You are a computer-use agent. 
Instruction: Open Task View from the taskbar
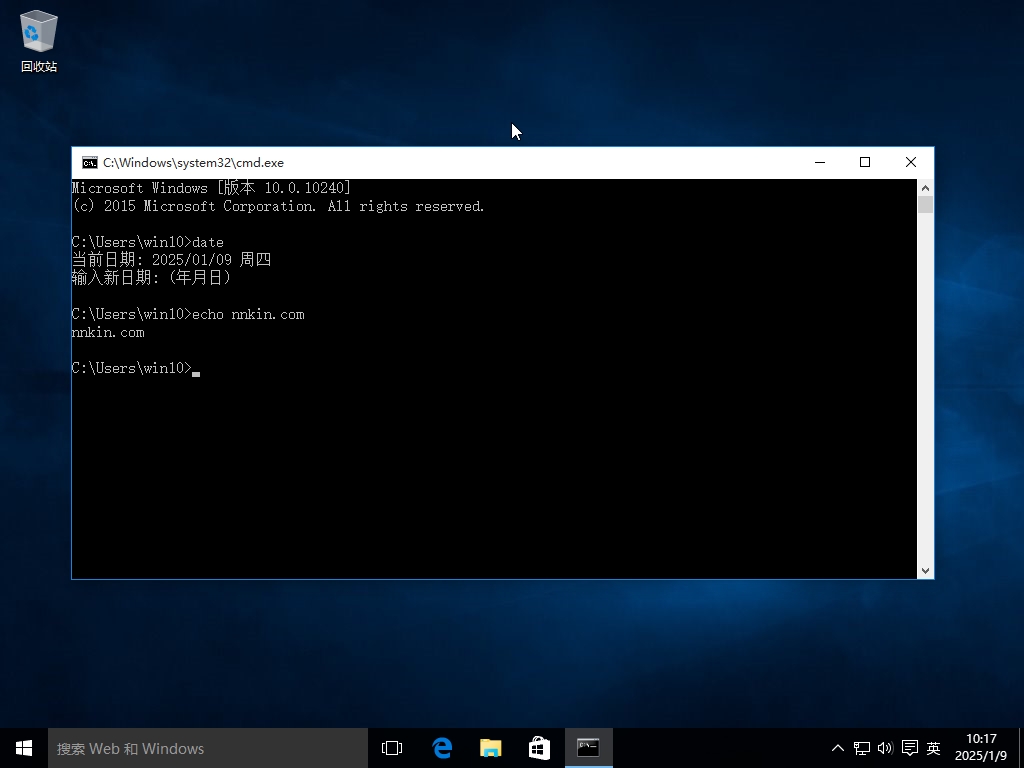pos(392,748)
